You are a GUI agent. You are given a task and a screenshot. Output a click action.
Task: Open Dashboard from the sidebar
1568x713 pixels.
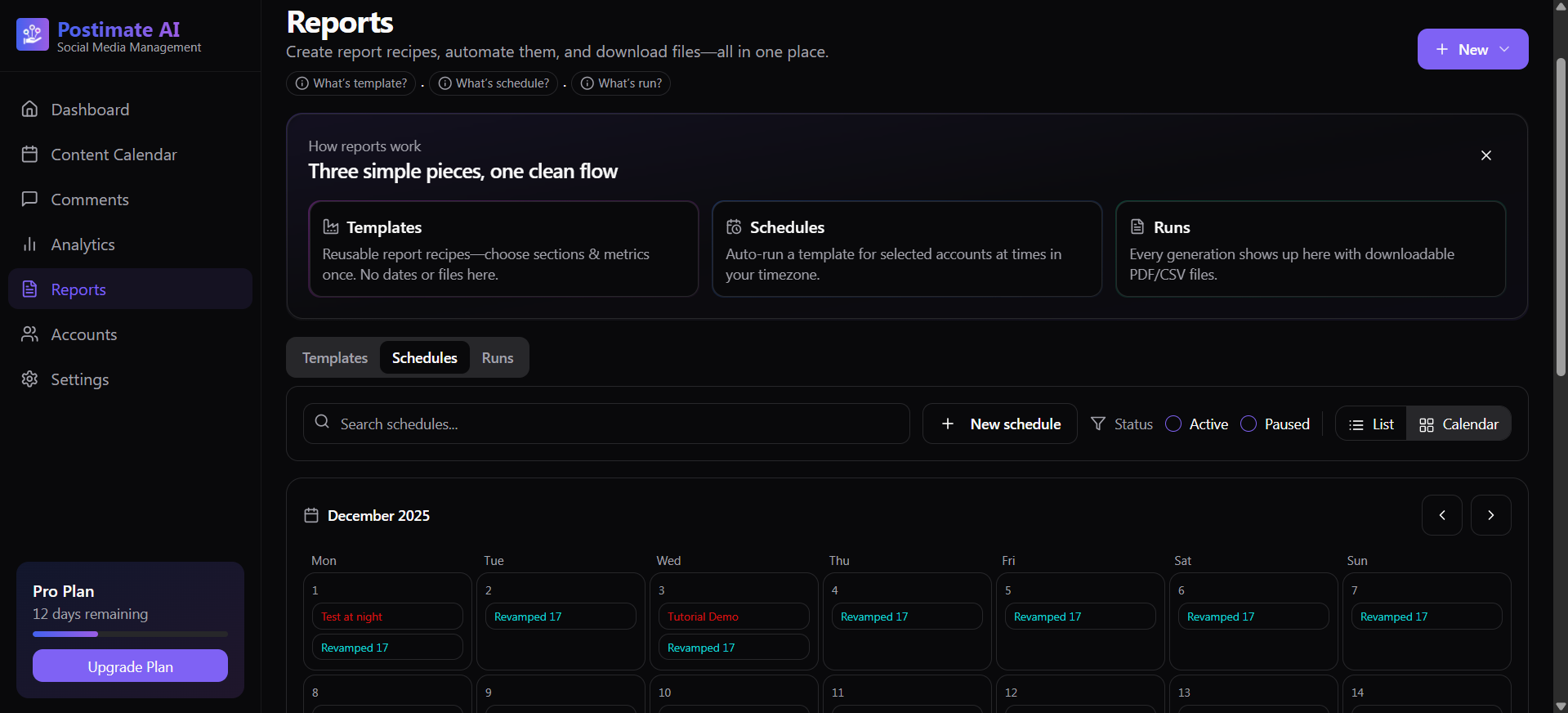tap(130, 110)
